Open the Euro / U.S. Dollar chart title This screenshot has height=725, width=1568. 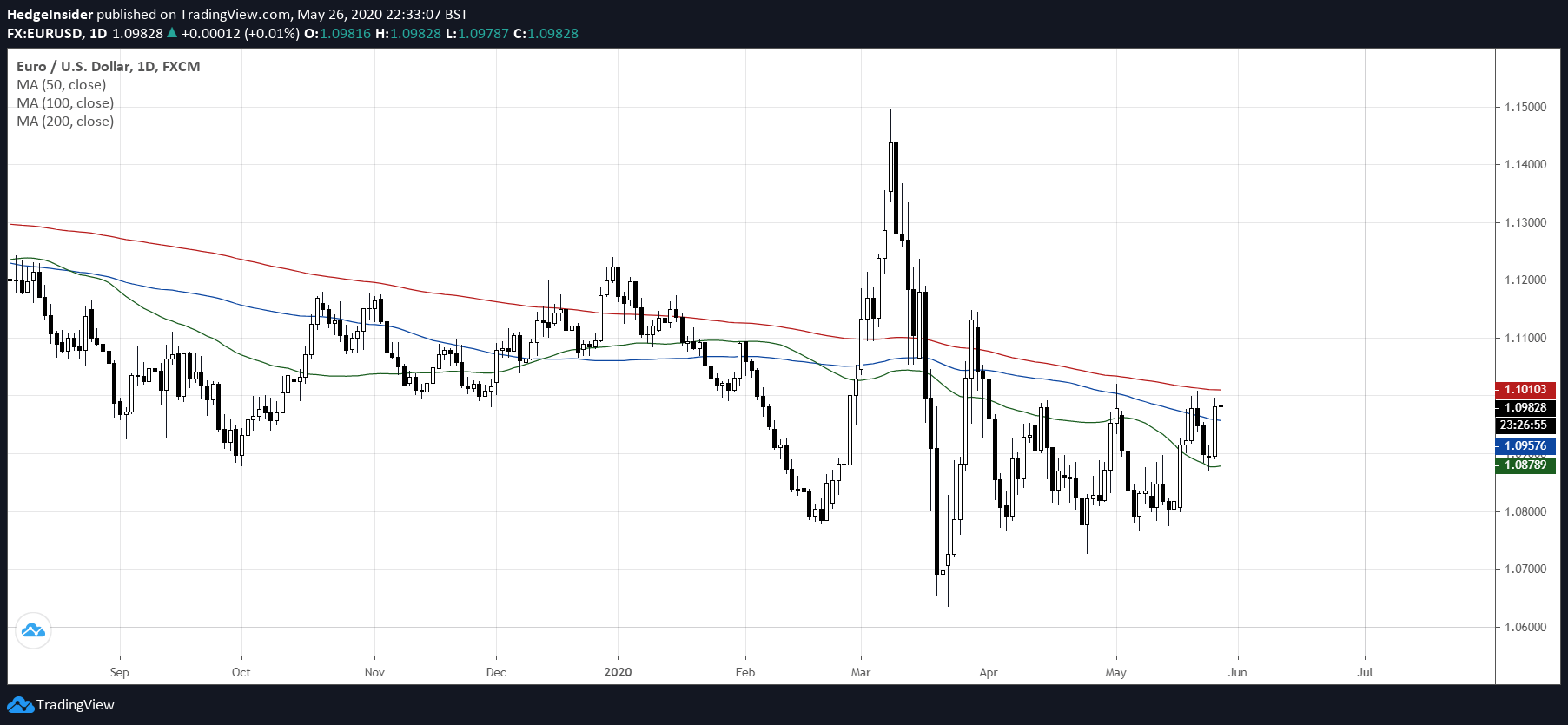coord(108,67)
